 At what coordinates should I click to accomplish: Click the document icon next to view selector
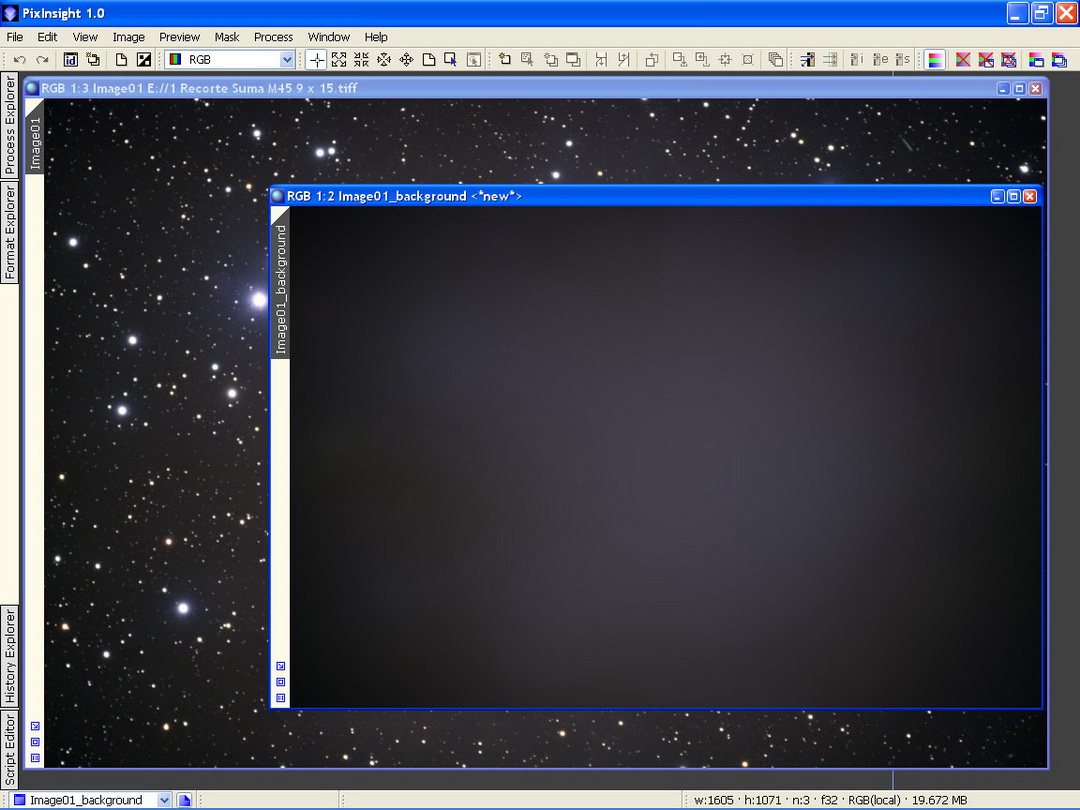tap(184, 800)
